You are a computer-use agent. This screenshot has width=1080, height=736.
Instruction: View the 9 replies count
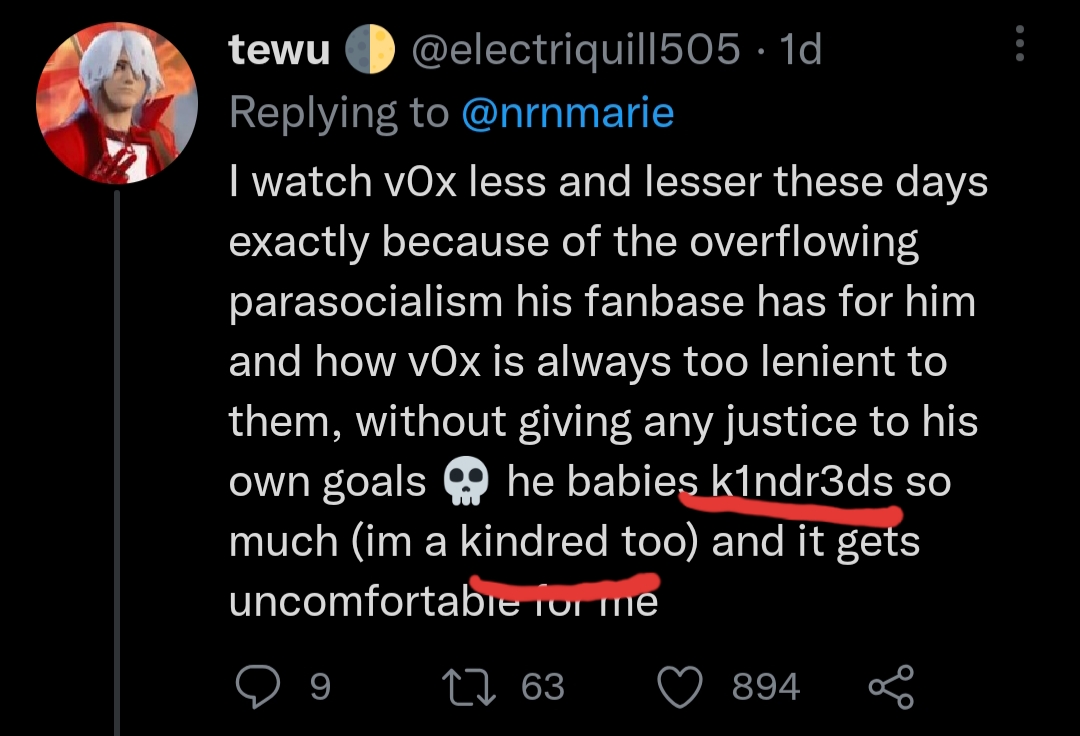(x=320, y=686)
